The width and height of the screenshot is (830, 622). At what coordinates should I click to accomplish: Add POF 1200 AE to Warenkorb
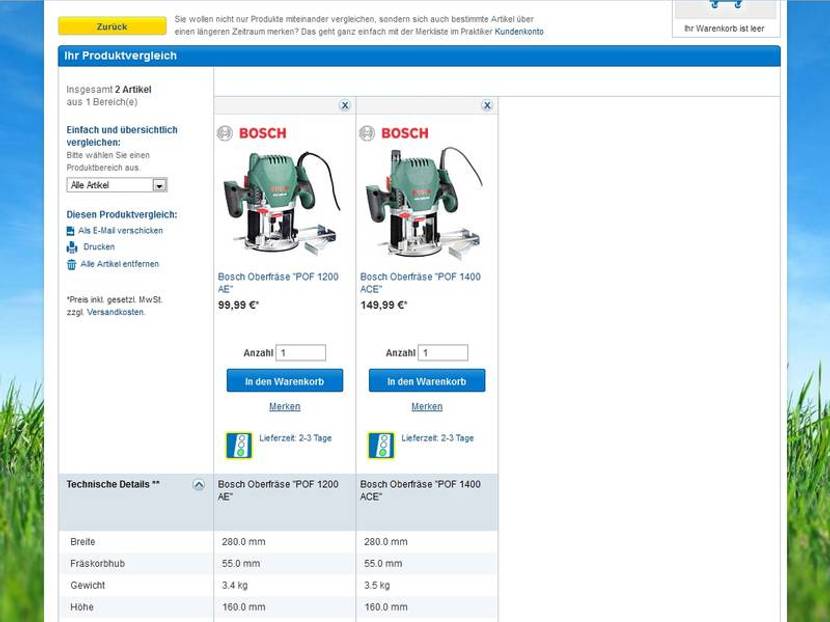pyautogui.click(x=285, y=381)
